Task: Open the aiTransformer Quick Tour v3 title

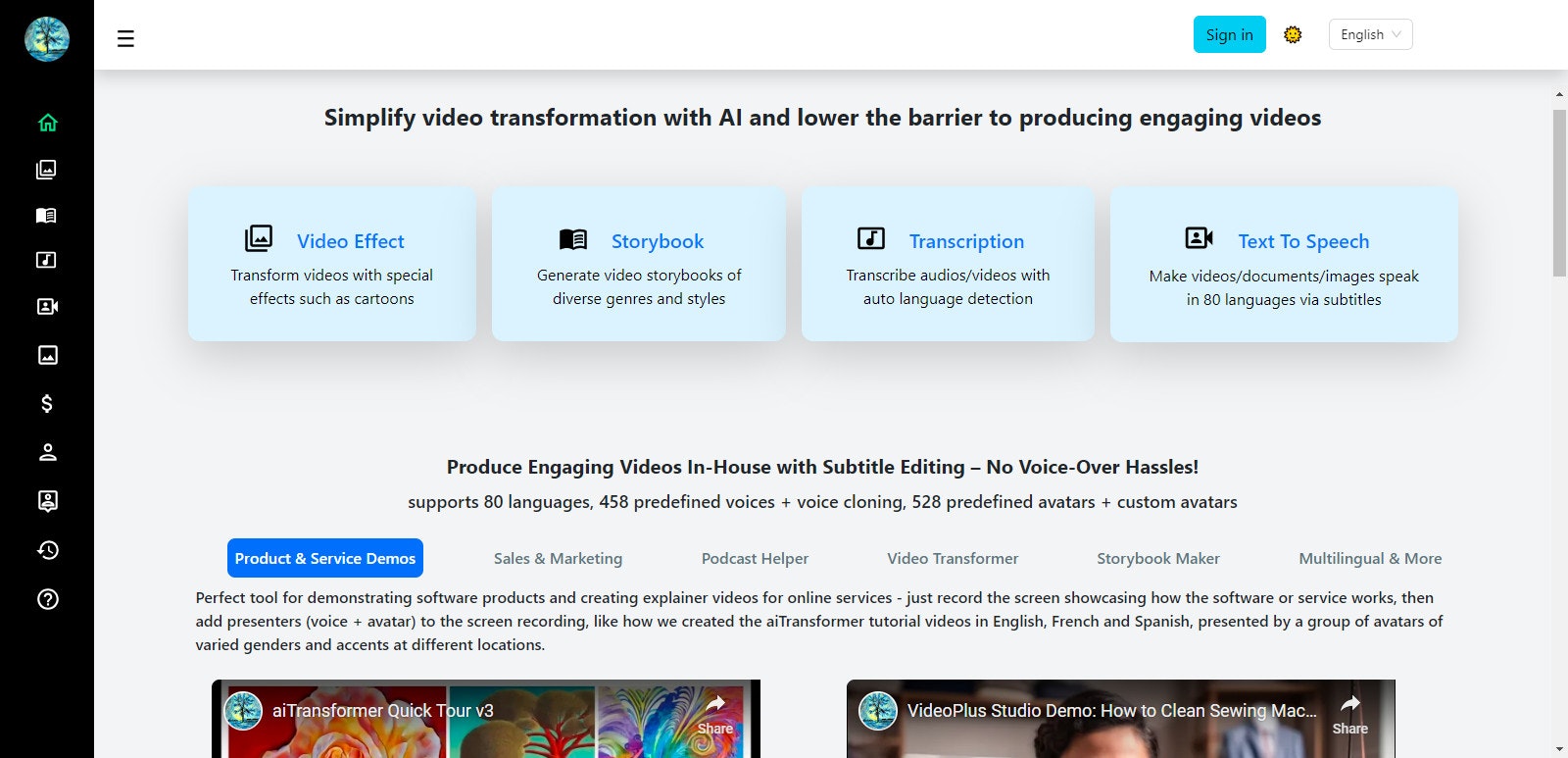Action: point(383,711)
